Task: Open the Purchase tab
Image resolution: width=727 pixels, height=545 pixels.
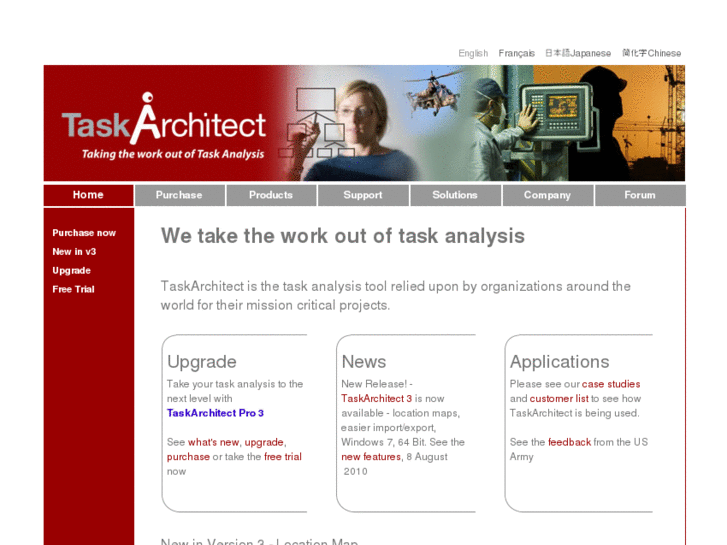Action: (x=179, y=195)
